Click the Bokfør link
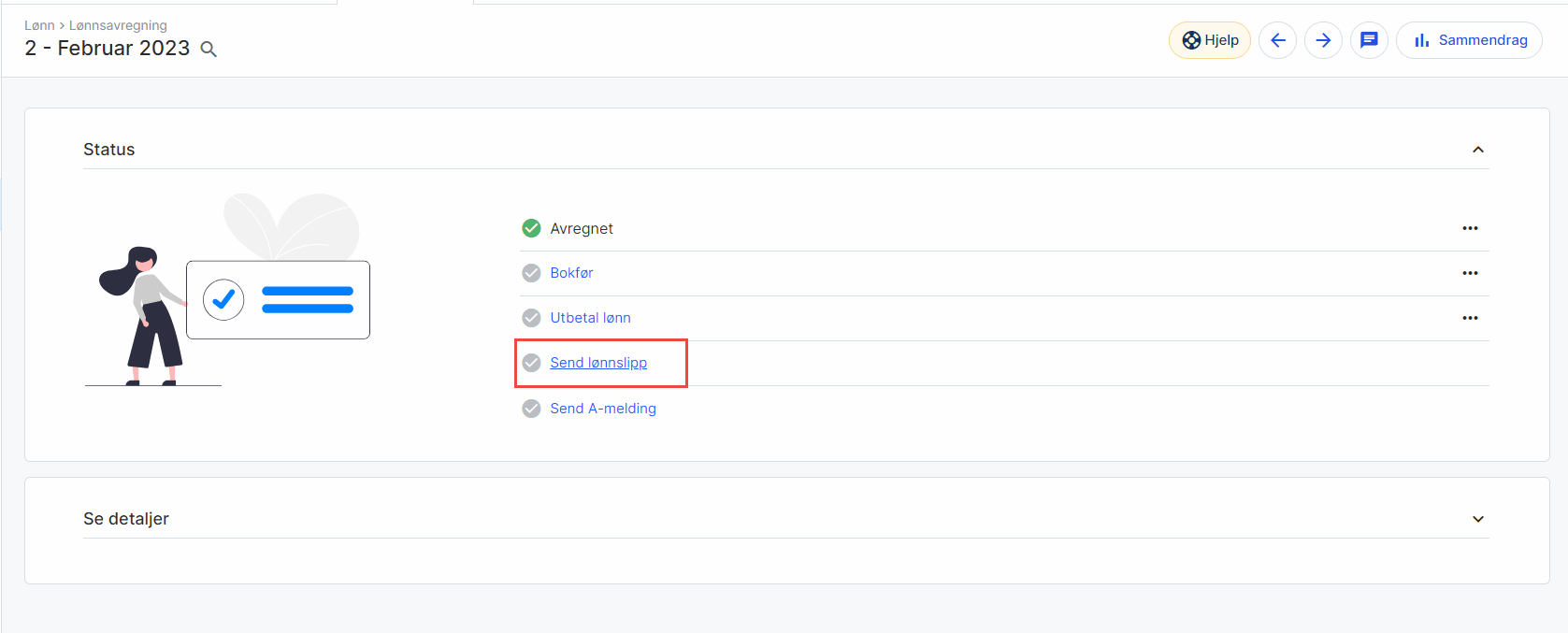This screenshot has height=633, width=1568. pyautogui.click(x=571, y=273)
